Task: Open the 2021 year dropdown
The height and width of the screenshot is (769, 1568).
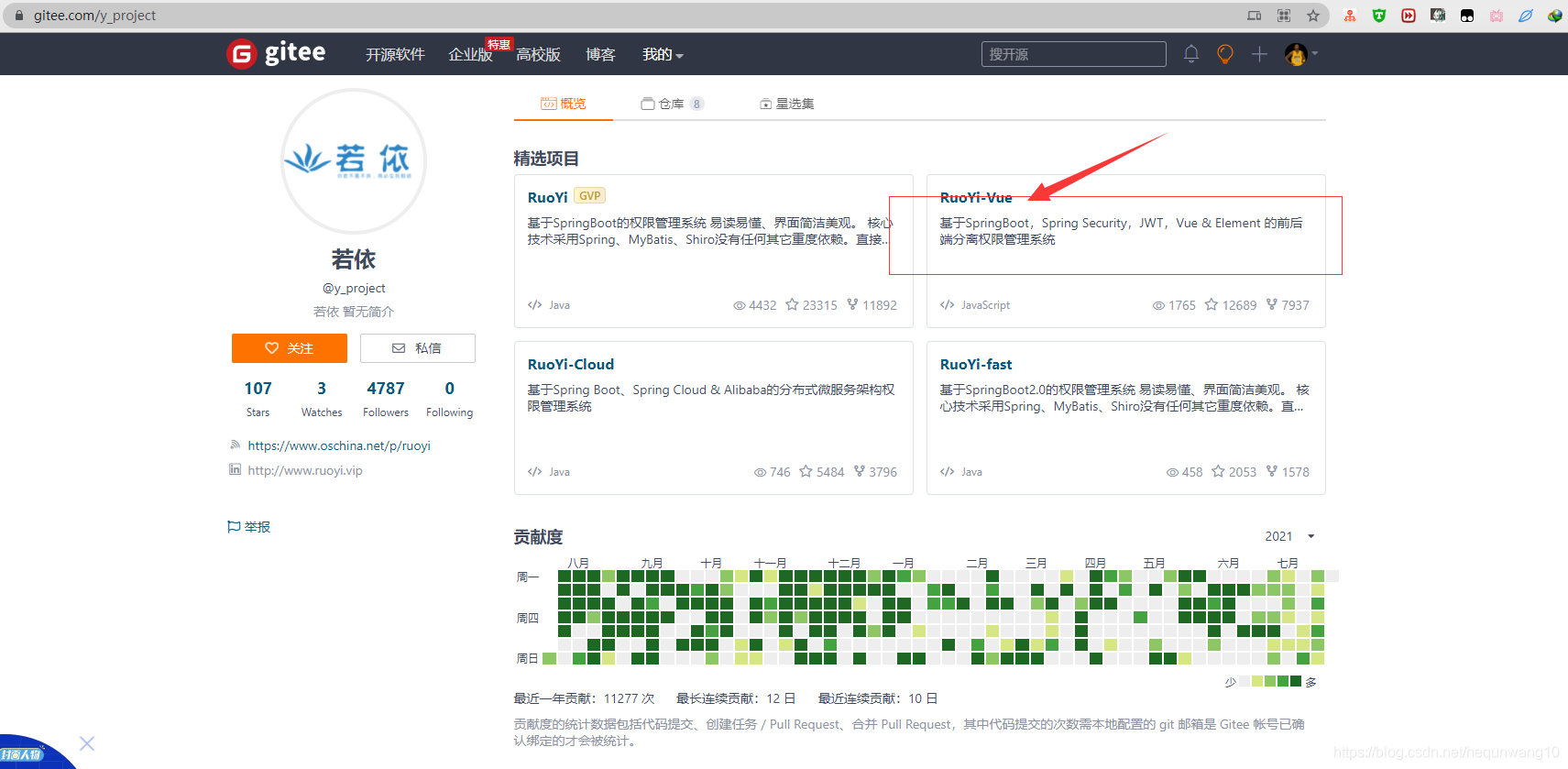Action: click(x=1290, y=536)
